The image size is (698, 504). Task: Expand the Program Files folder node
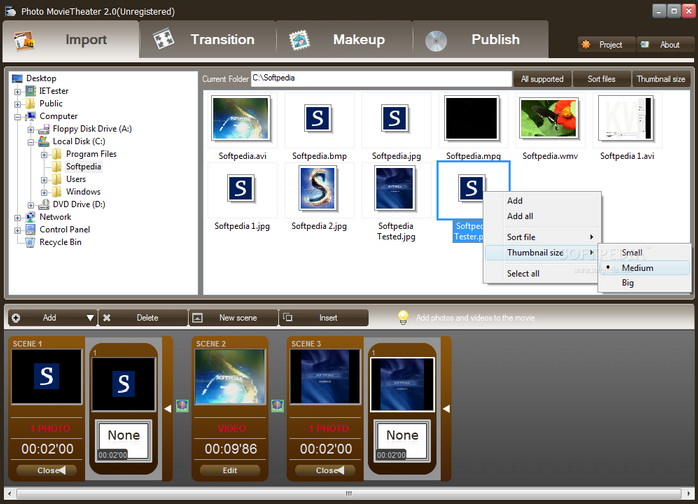point(44,154)
